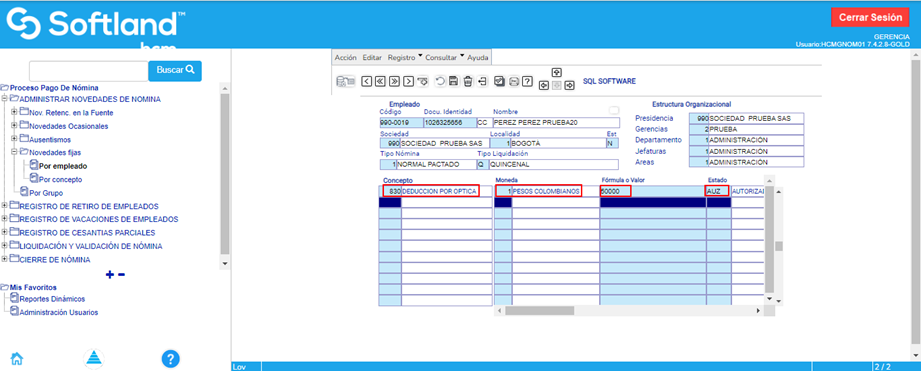Collapse ADMINISTRAR NOVEDADES DE NOMINA node
The image size is (921, 371).
click(x=5, y=99)
